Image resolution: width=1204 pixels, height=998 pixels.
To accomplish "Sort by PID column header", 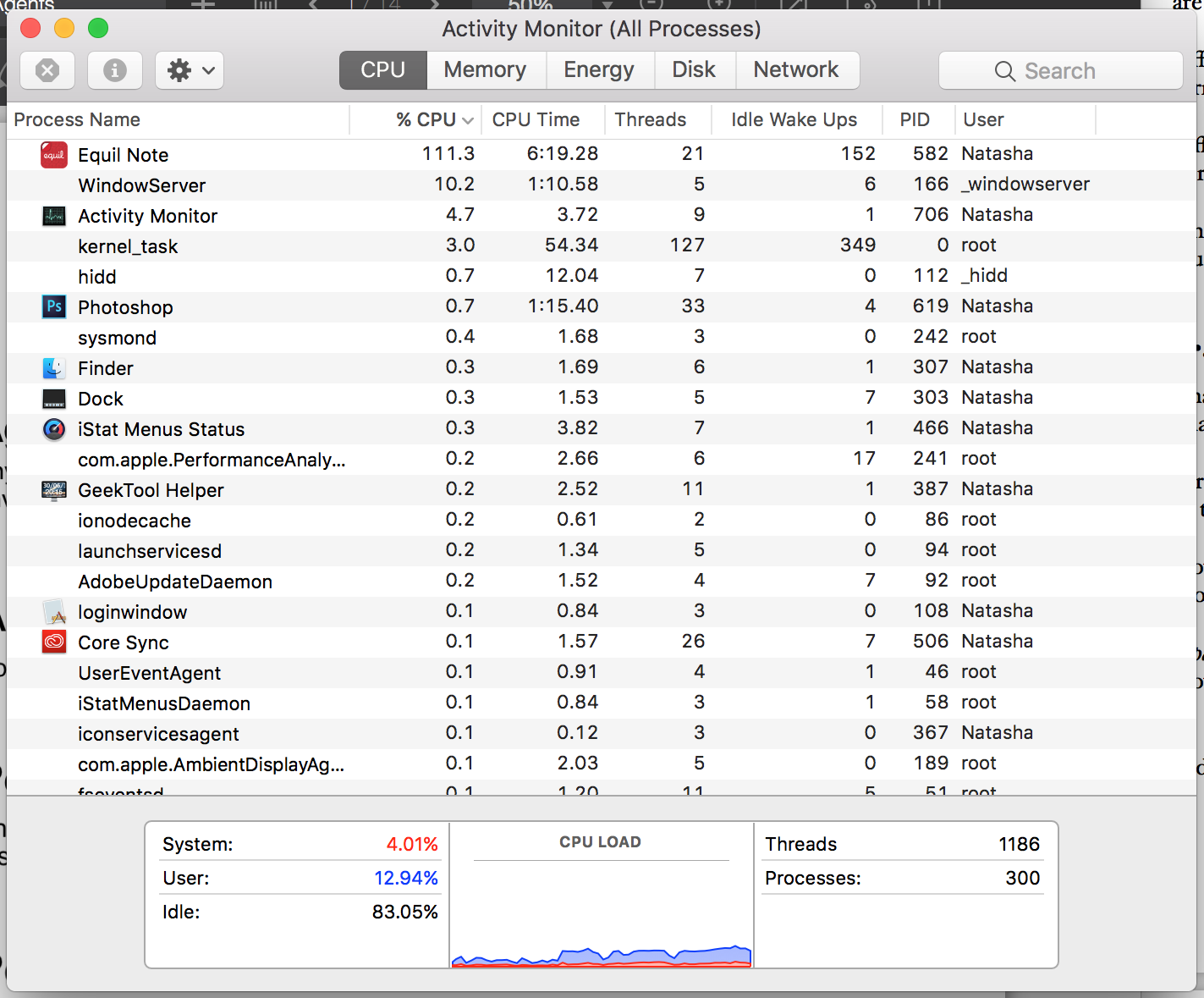I will (x=919, y=120).
